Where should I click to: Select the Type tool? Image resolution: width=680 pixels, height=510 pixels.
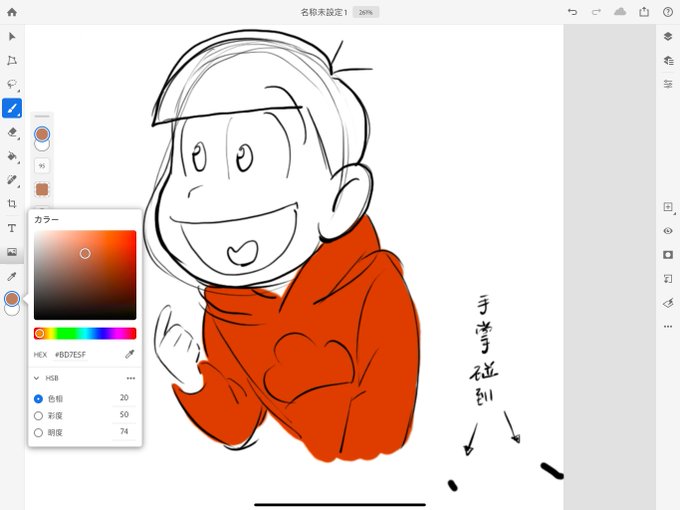[12, 228]
